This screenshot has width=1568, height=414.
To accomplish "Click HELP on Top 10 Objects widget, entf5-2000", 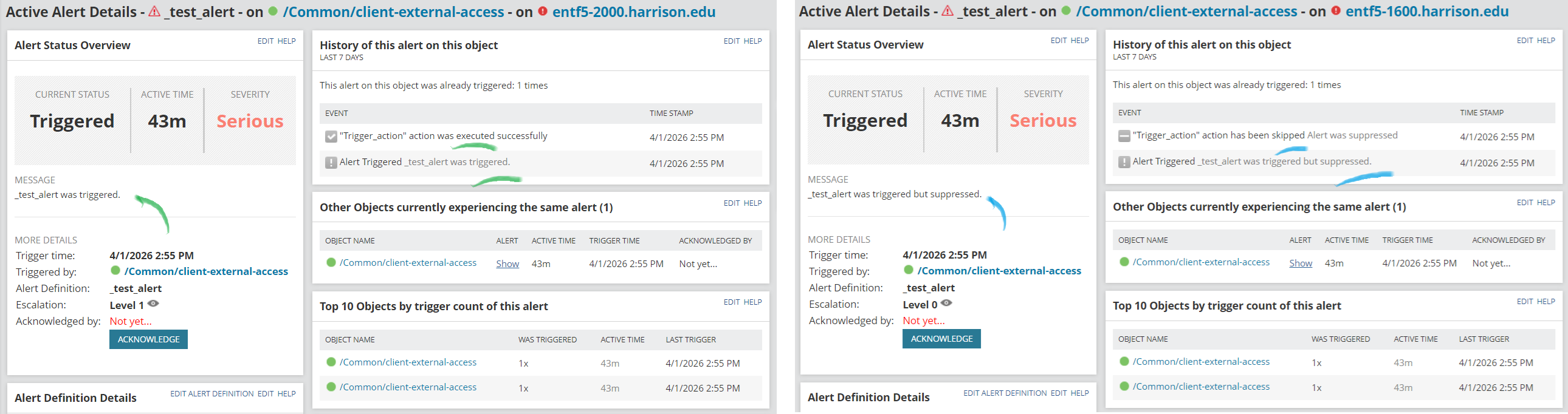I will coord(753,302).
